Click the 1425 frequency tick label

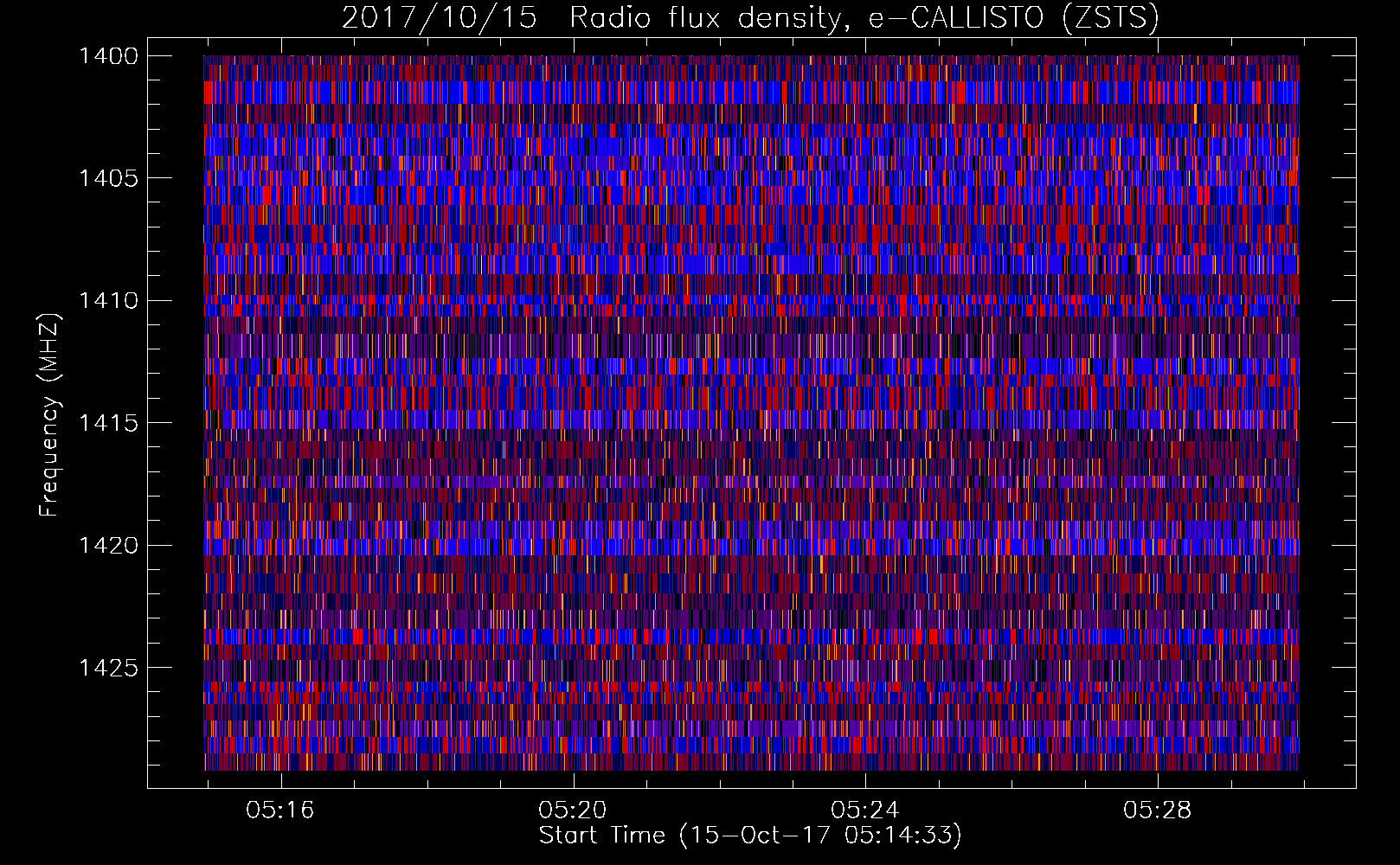pyautogui.click(x=108, y=668)
